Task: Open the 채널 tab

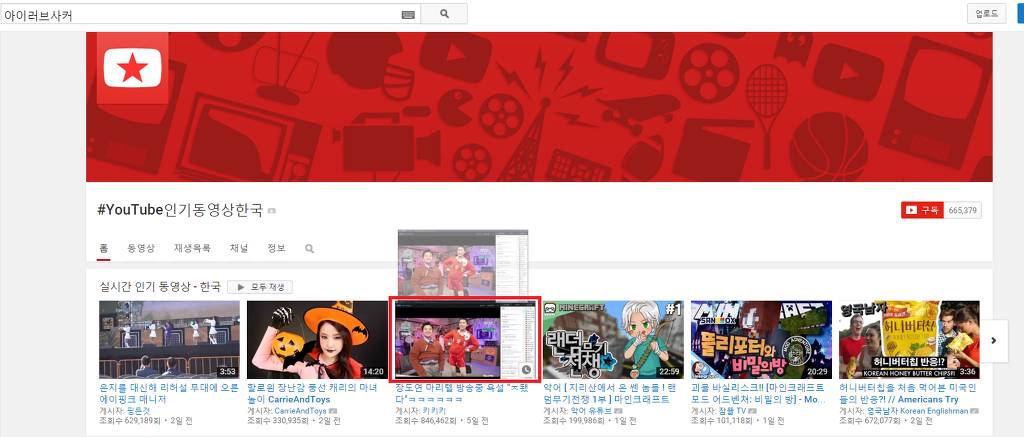Action: click(x=239, y=248)
